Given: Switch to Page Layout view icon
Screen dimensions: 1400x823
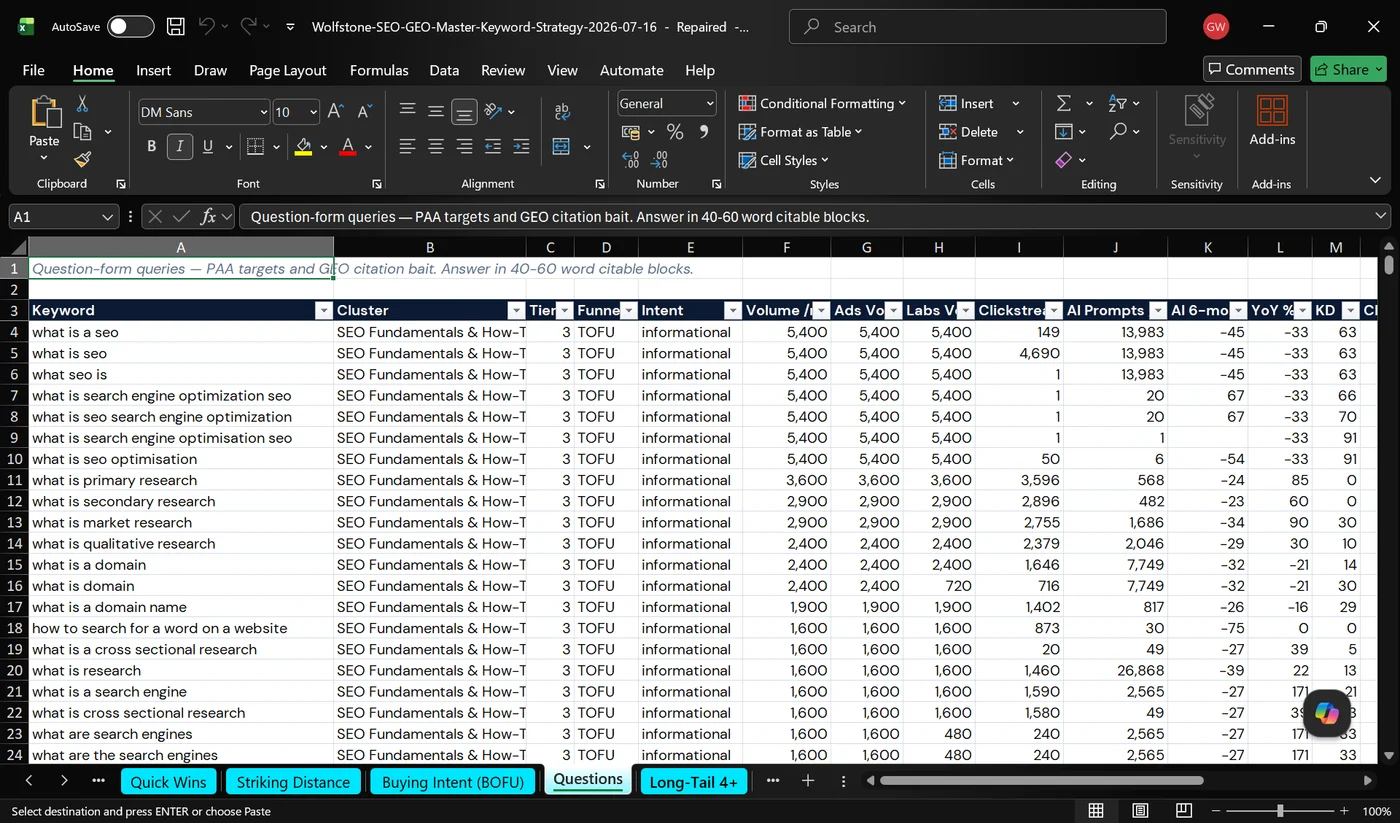Looking at the screenshot, I should coord(1140,811).
